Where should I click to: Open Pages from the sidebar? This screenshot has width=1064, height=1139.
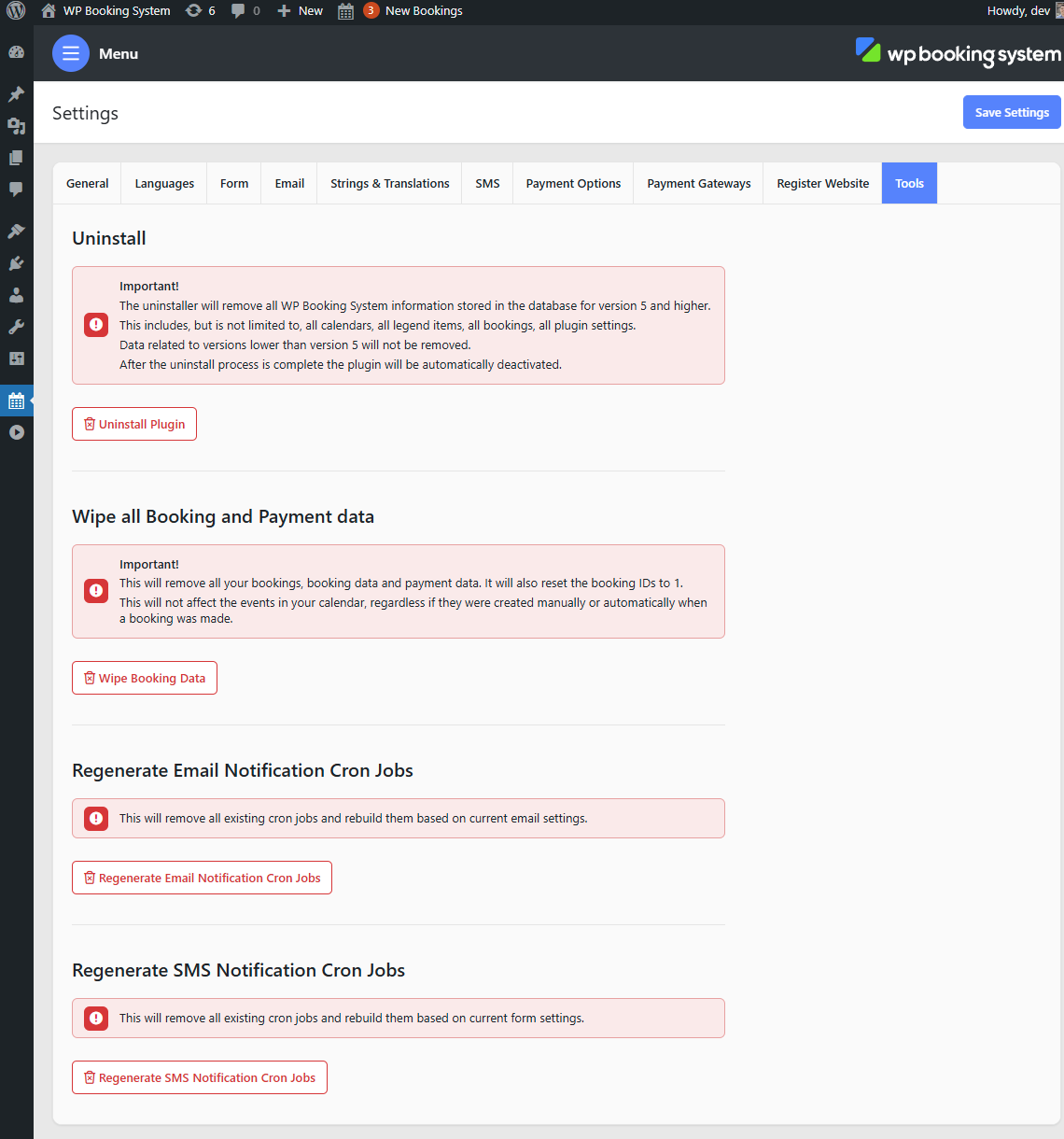16,158
